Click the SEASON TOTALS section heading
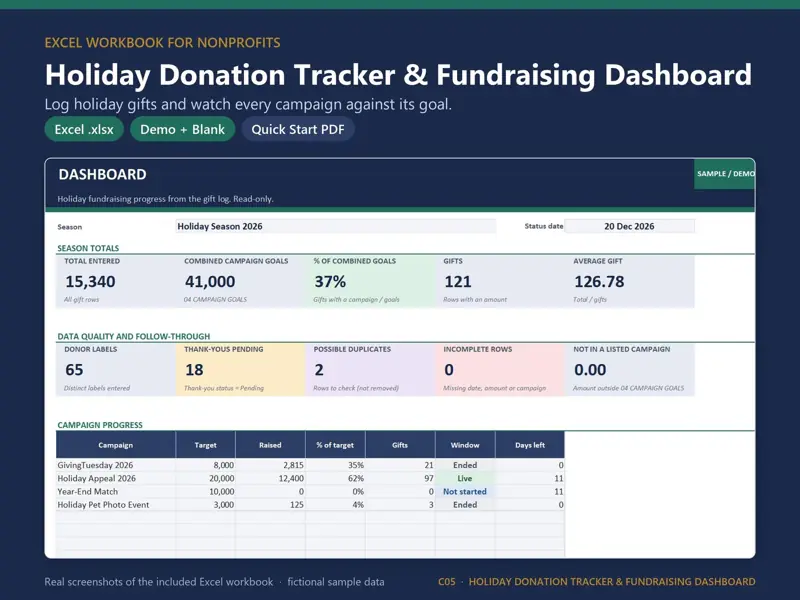 (88, 248)
